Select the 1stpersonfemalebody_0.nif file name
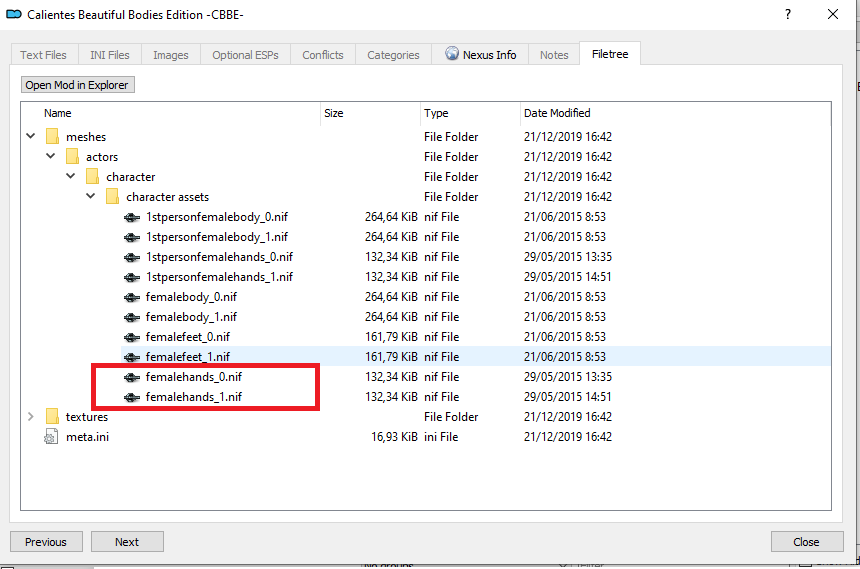 [217, 217]
